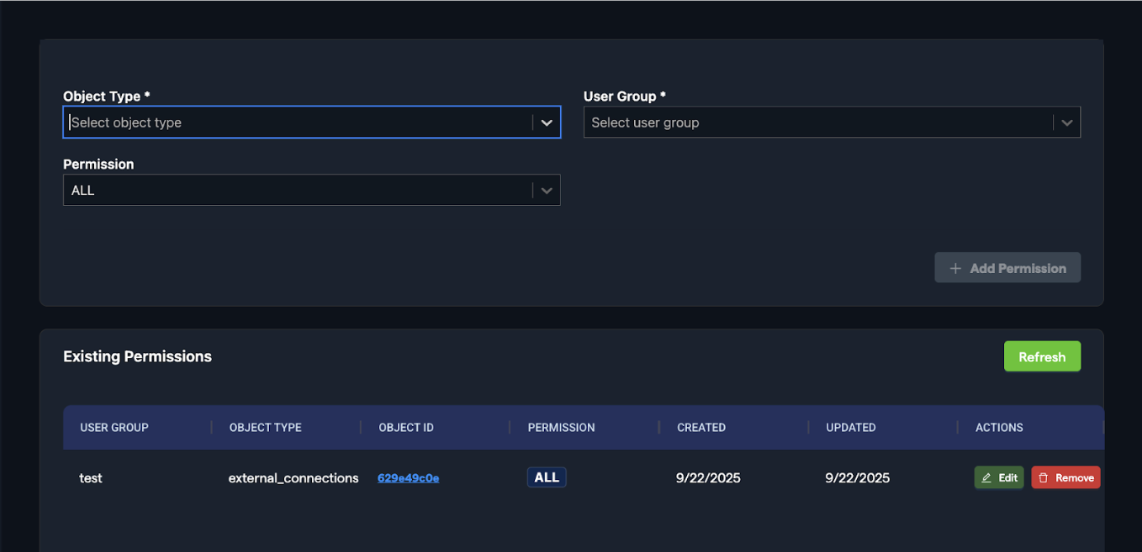The image size is (1142, 552).
Task: Click the pencil icon in the Edit button
Action: click(987, 478)
